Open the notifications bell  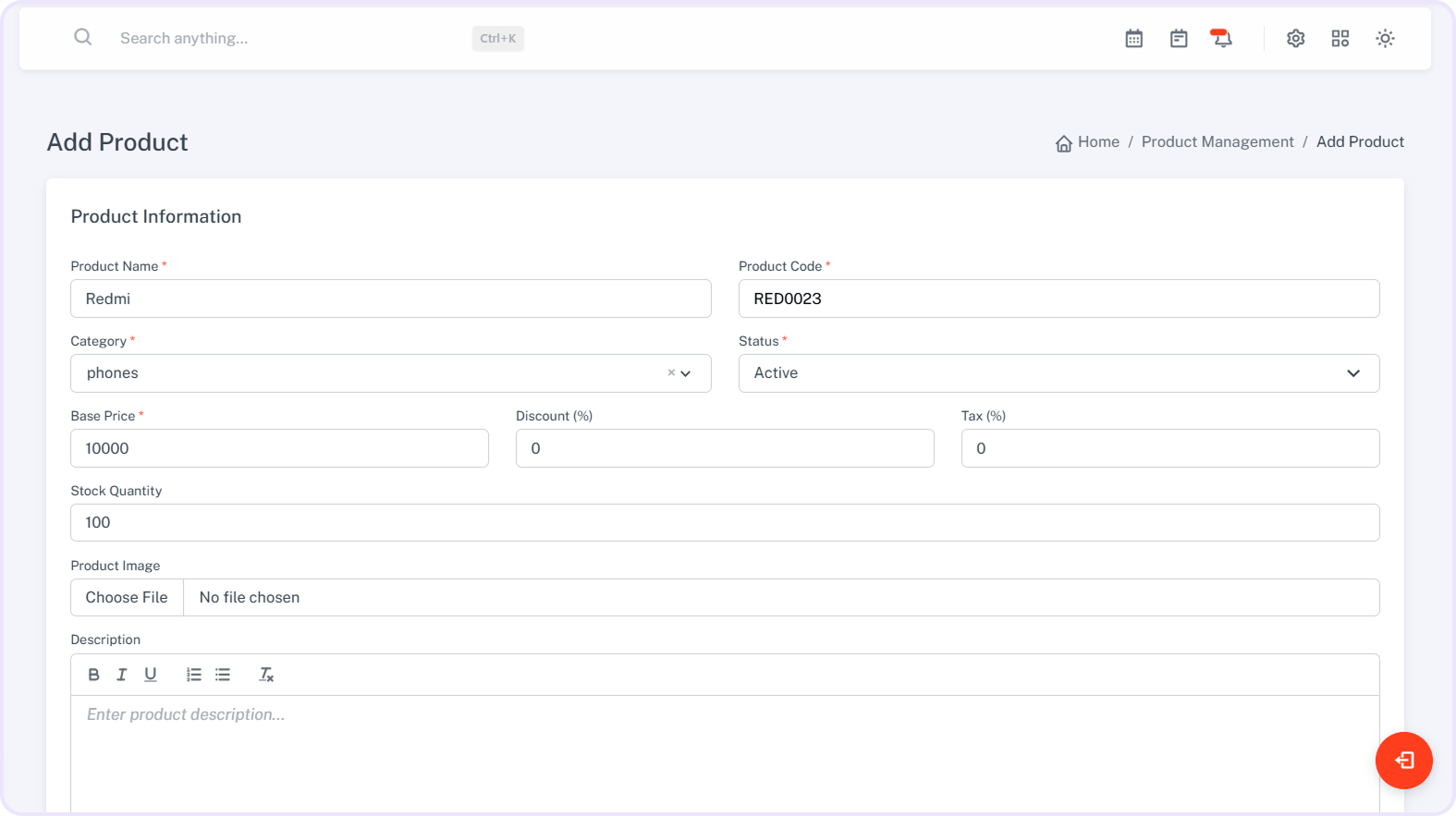(1221, 38)
